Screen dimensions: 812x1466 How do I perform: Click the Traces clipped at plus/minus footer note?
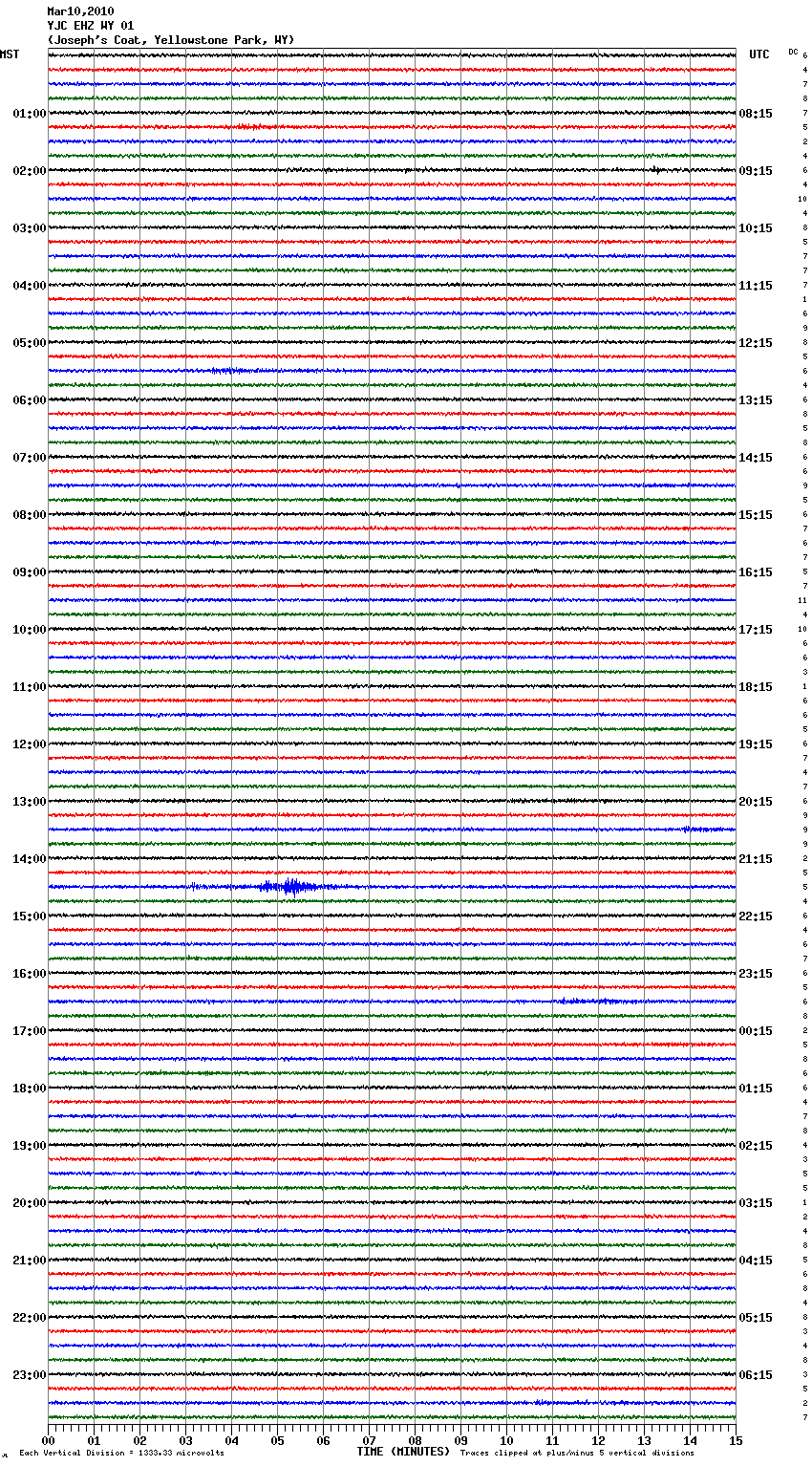tap(577, 1453)
